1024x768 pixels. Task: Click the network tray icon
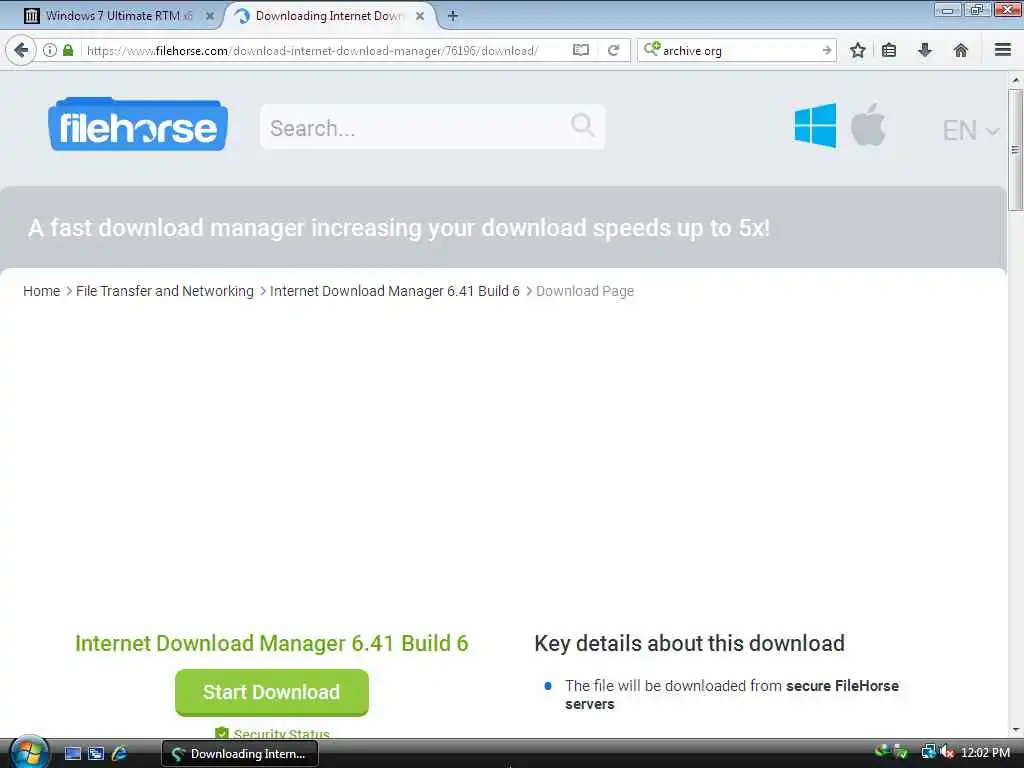pyautogui.click(x=928, y=753)
